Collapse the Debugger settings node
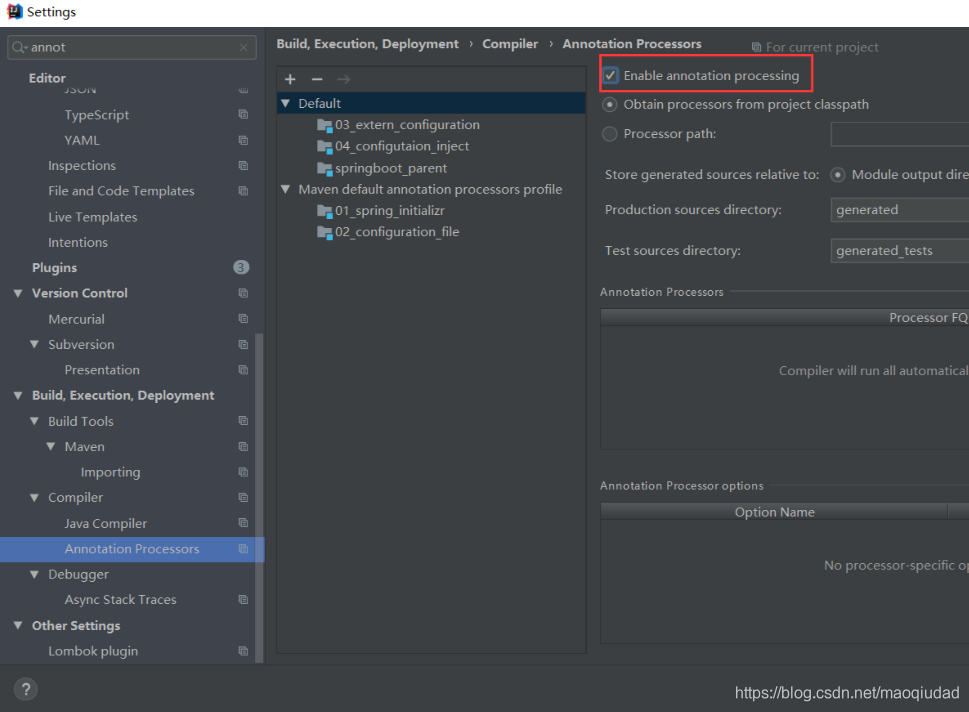Viewport: 969px width, 712px height. [x=35, y=574]
